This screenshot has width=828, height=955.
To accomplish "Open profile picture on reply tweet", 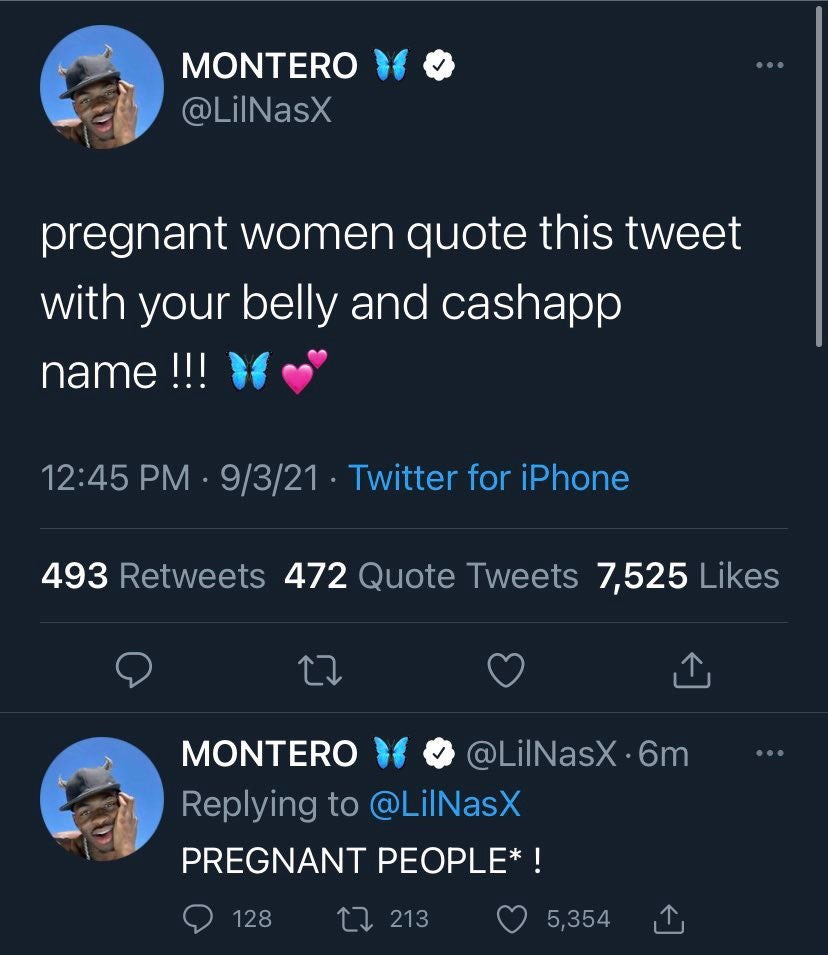I will (x=101, y=799).
